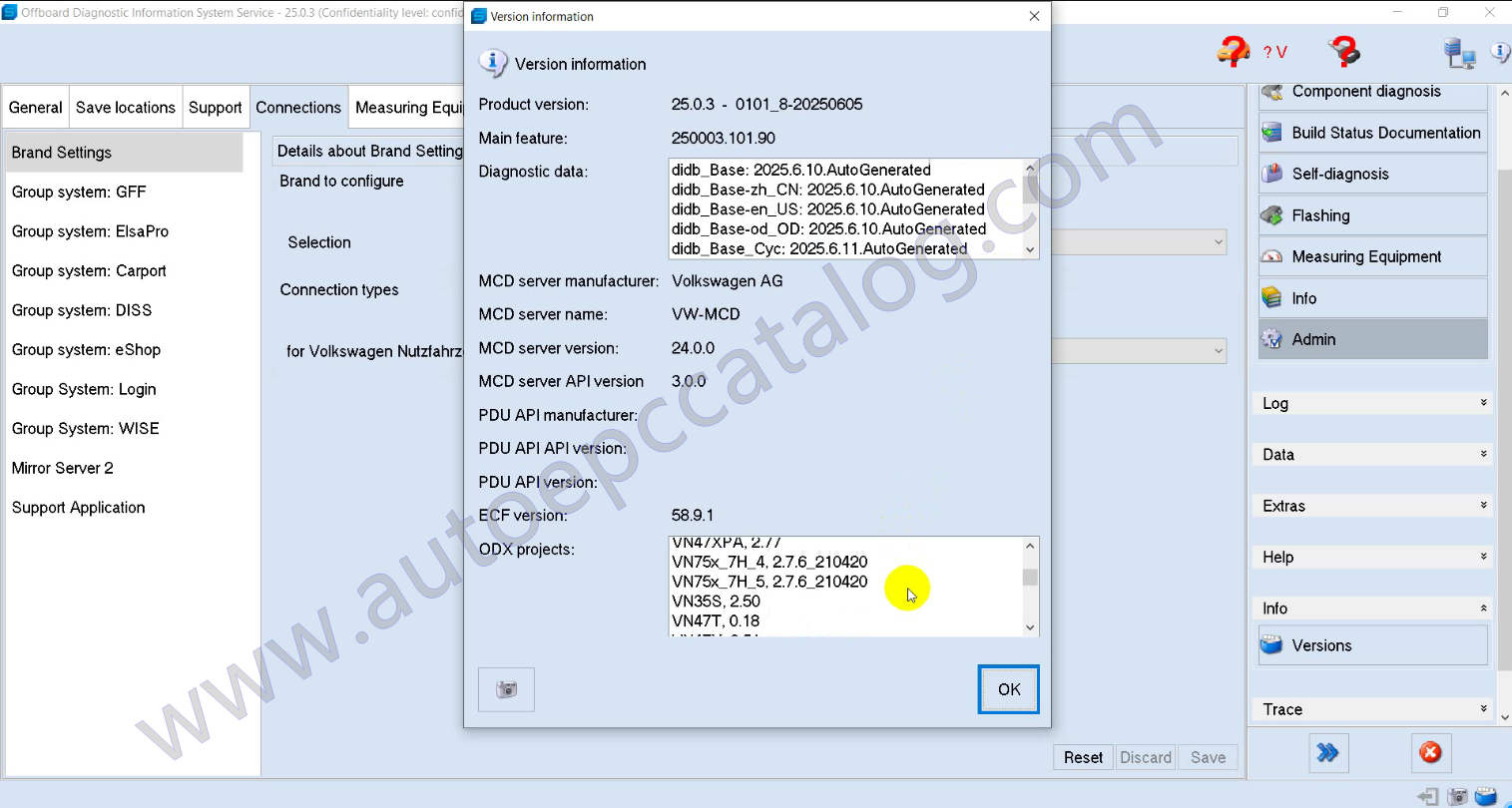Click the diagnostic interface connection status icon
1512x808 pixels.
pos(1343,51)
